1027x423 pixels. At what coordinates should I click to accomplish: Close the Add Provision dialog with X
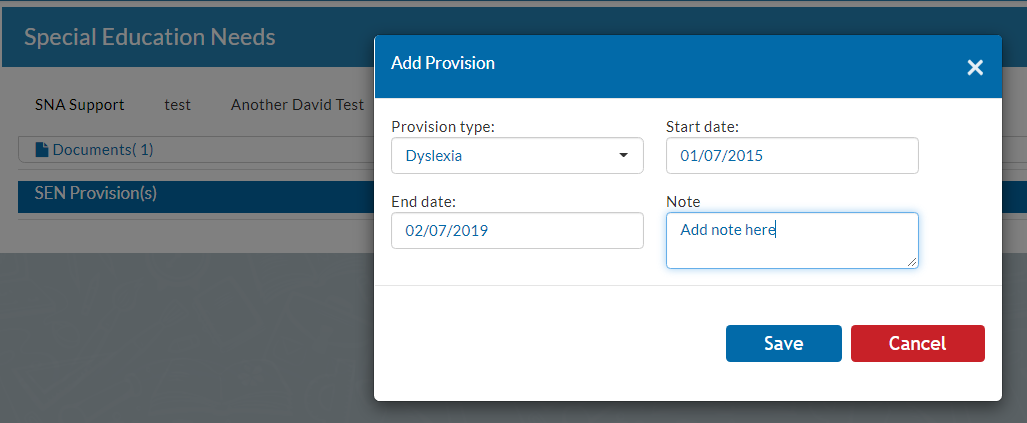coord(975,67)
